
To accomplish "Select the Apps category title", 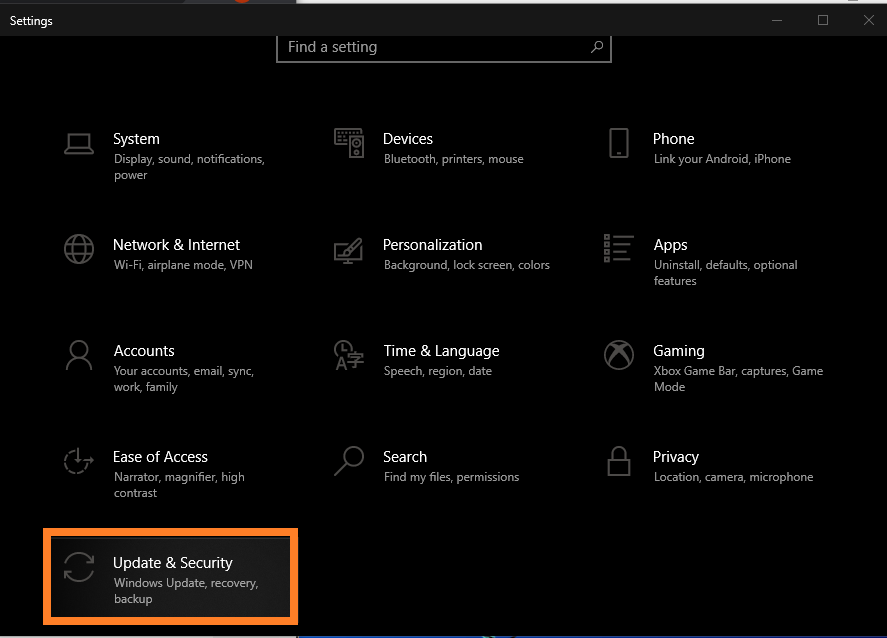I will pos(670,245).
